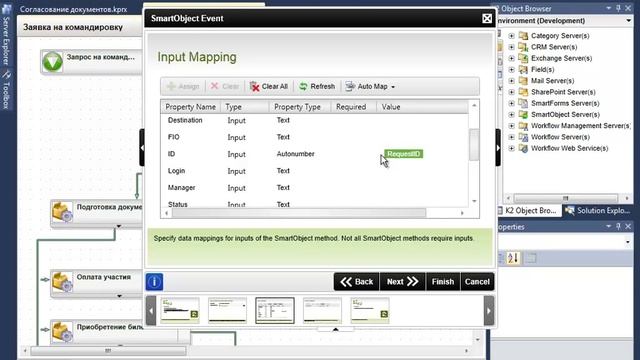Switch to the Solution Explorer tab
Image resolution: width=640 pixels, height=360 pixels.
tap(598, 211)
